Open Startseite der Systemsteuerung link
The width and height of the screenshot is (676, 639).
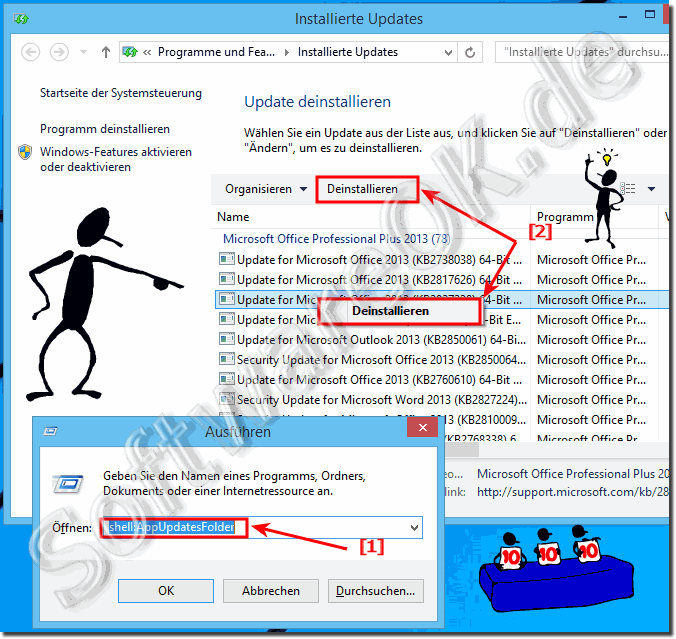[121, 93]
